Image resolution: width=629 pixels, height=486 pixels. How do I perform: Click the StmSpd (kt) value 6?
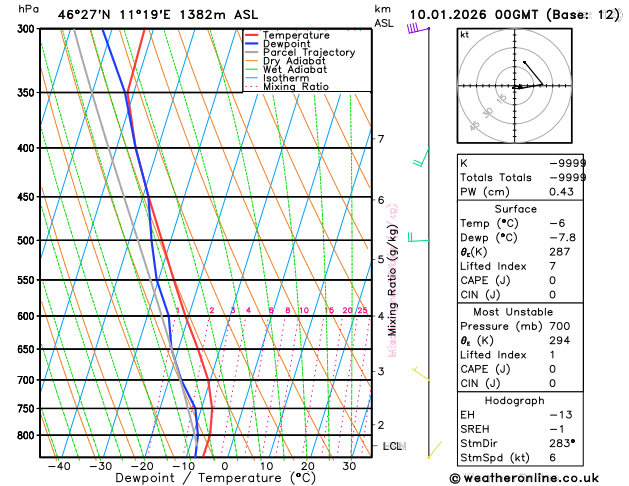552,458
